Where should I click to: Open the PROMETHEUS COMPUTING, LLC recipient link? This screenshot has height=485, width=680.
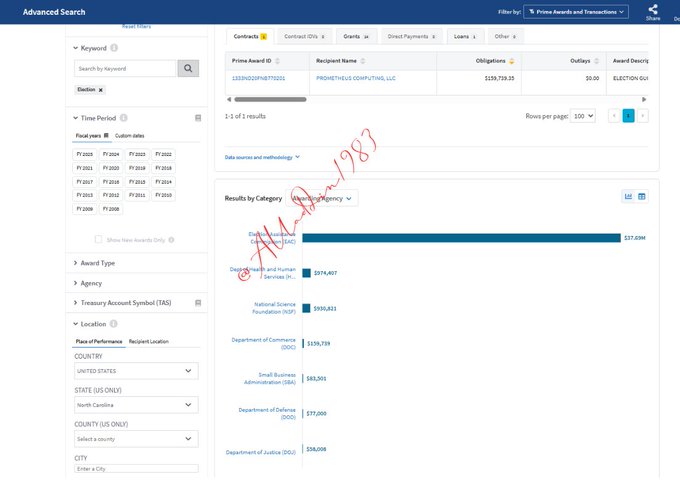coord(355,77)
